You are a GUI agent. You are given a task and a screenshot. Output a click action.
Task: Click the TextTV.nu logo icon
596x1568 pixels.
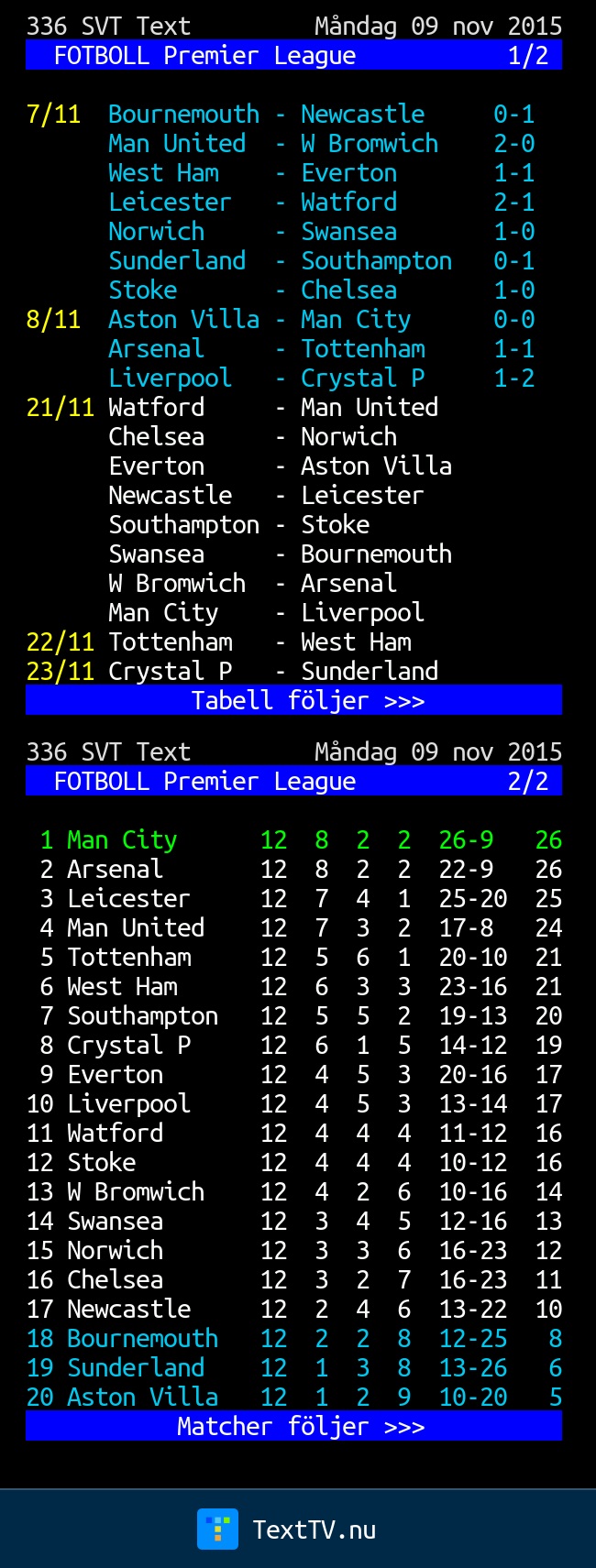point(217,1529)
